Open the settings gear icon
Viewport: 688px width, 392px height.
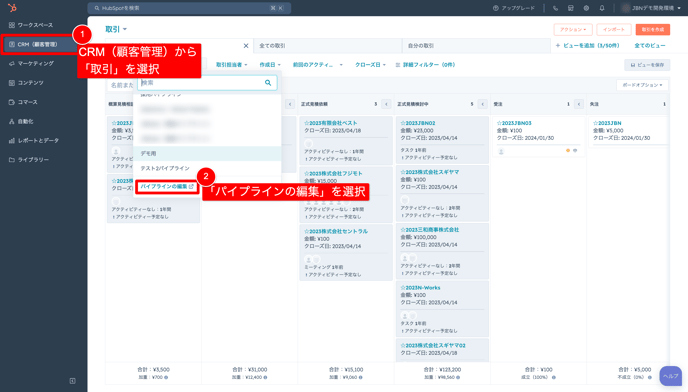tap(586, 8)
